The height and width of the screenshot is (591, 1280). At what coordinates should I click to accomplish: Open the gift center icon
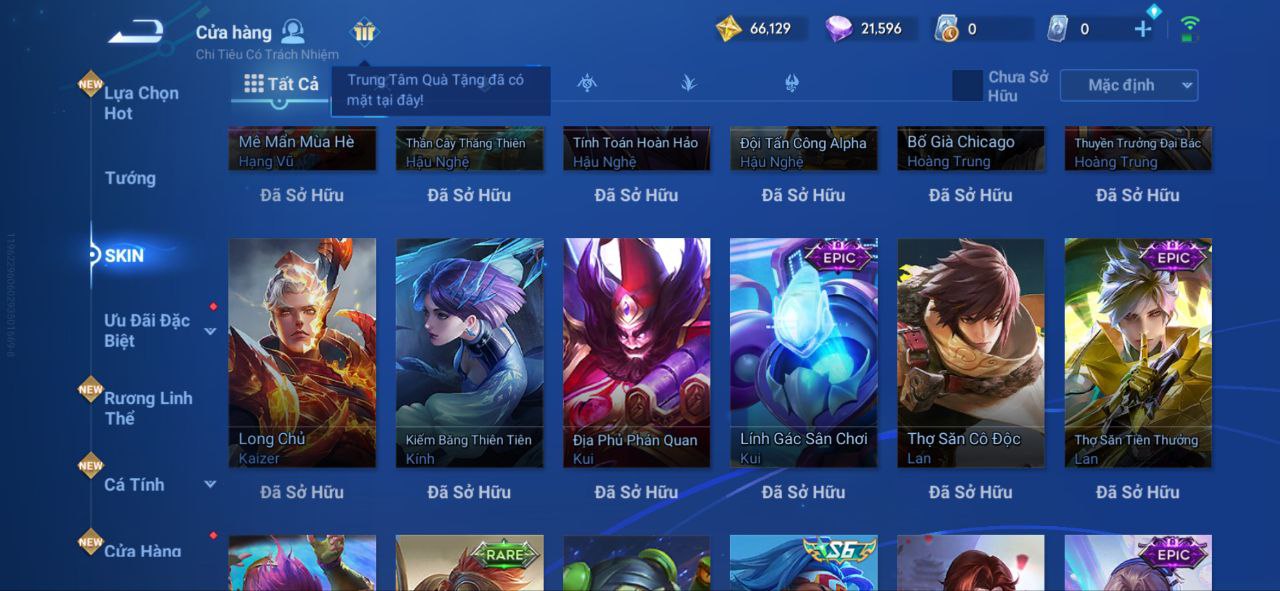tap(364, 32)
